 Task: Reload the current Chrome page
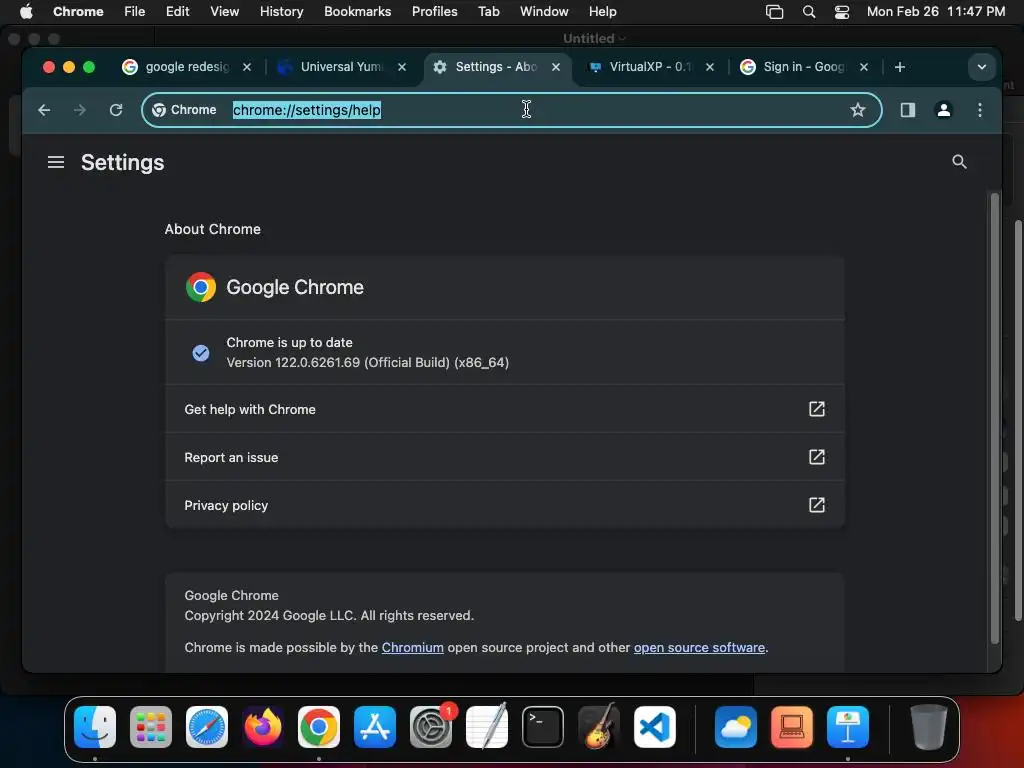(116, 110)
